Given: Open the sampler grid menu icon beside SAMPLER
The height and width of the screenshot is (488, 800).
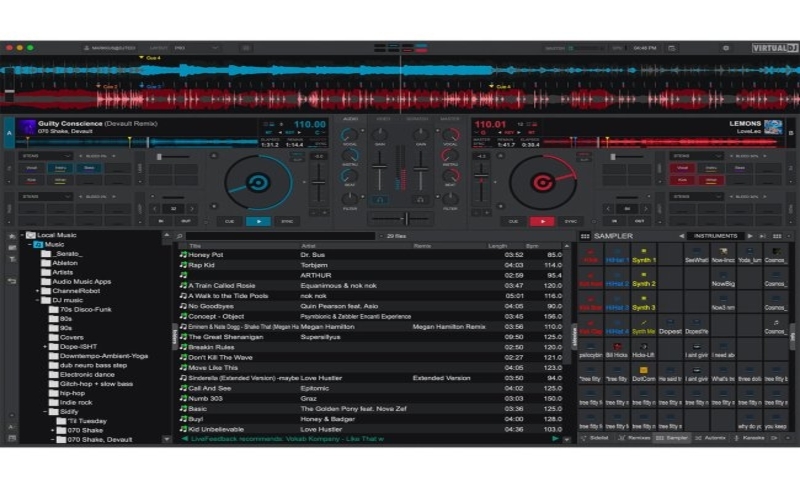Looking at the screenshot, I should pyautogui.click(x=585, y=236).
